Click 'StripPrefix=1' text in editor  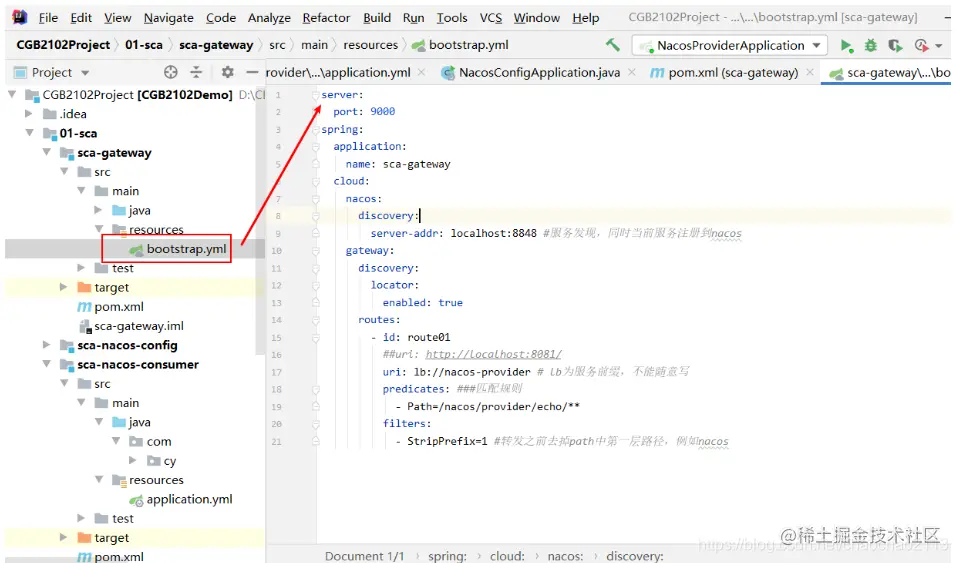pyautogui.click(x=447, y=441)
